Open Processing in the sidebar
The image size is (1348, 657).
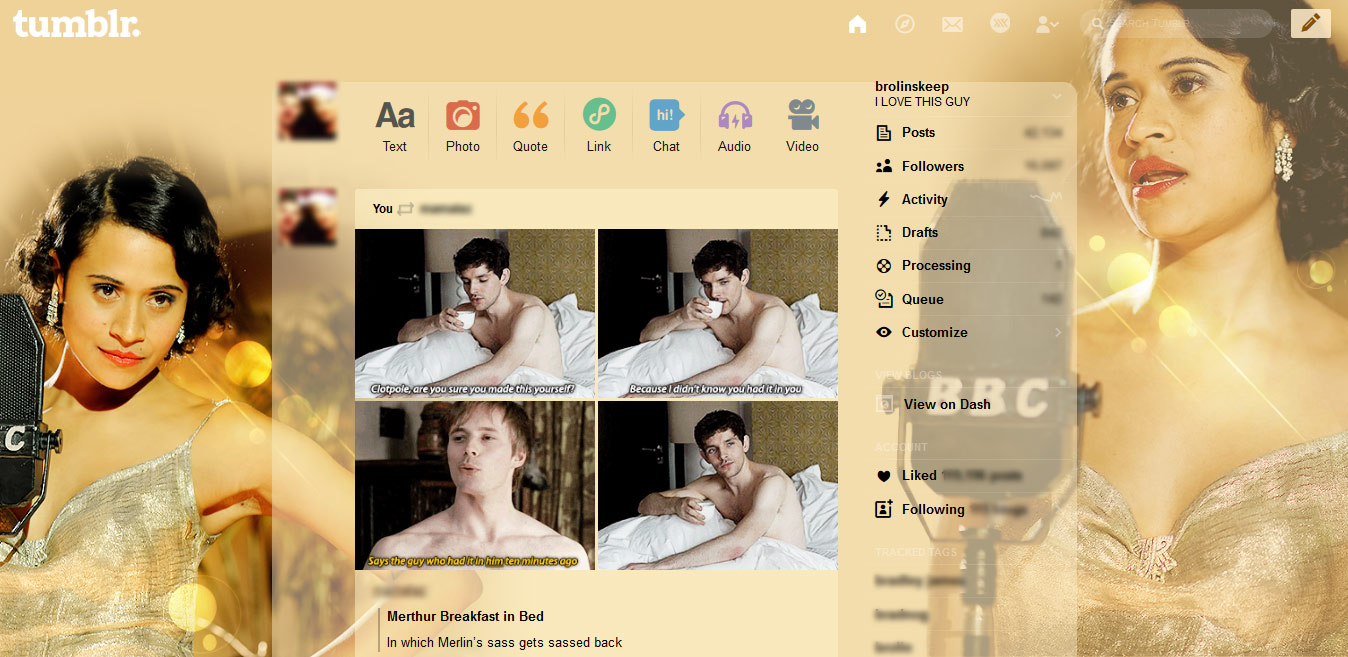[969, 265]
